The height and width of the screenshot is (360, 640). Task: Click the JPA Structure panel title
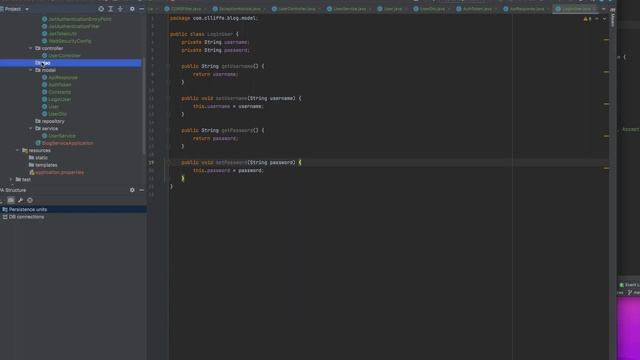click(x=13, y=190)
